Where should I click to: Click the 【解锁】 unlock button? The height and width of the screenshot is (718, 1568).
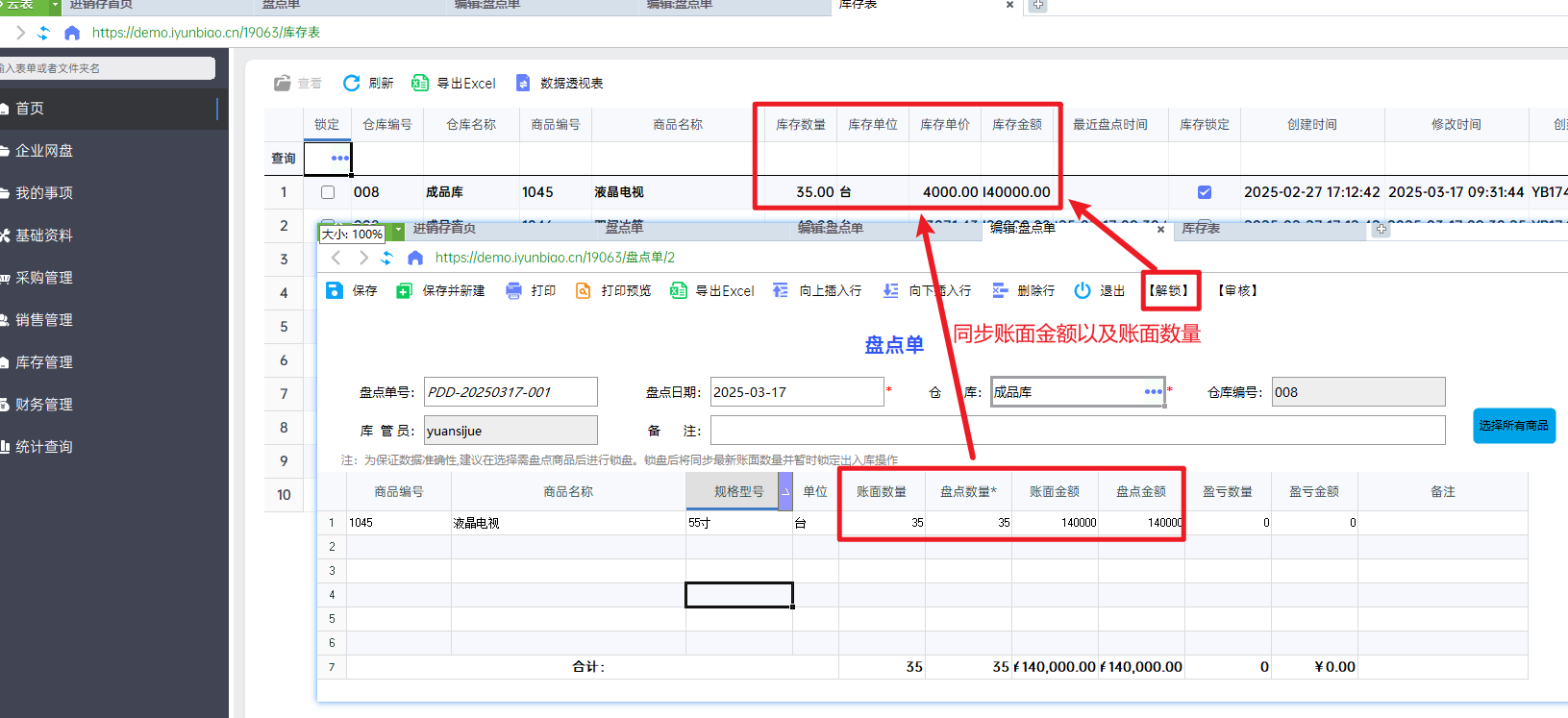1169,290
